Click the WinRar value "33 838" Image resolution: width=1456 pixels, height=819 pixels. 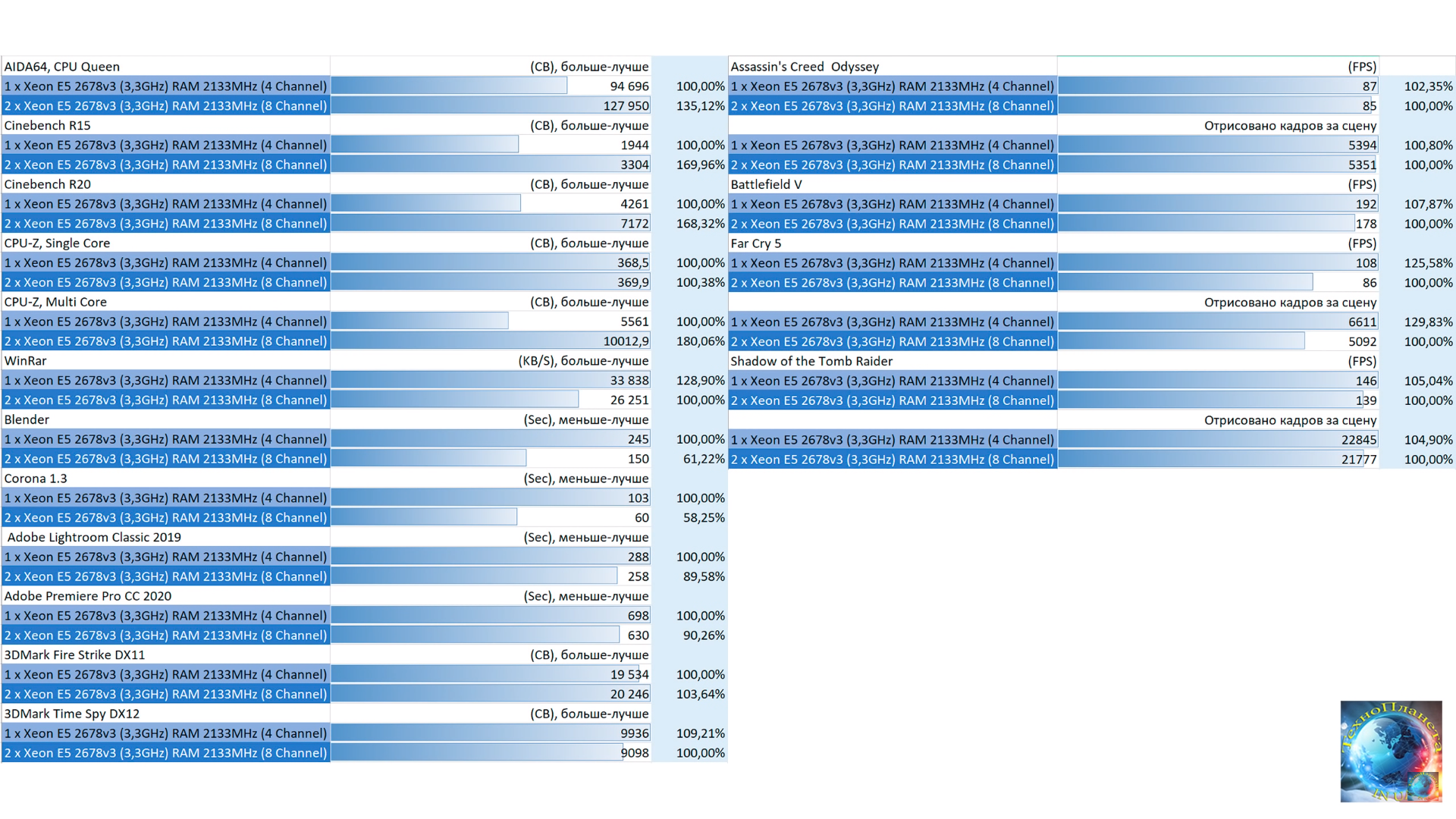[x=629, y=381]
